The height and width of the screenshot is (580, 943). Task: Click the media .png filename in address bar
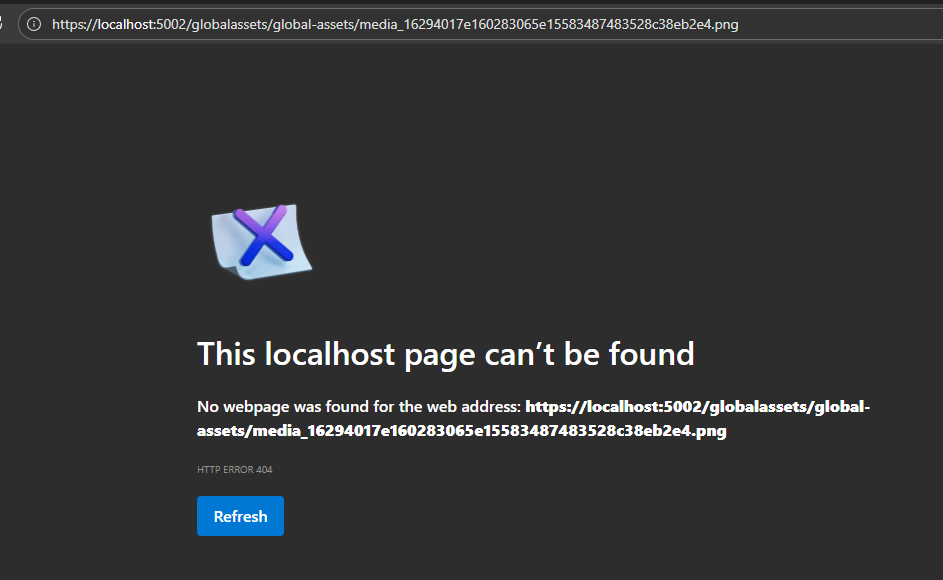coord(548,25)
